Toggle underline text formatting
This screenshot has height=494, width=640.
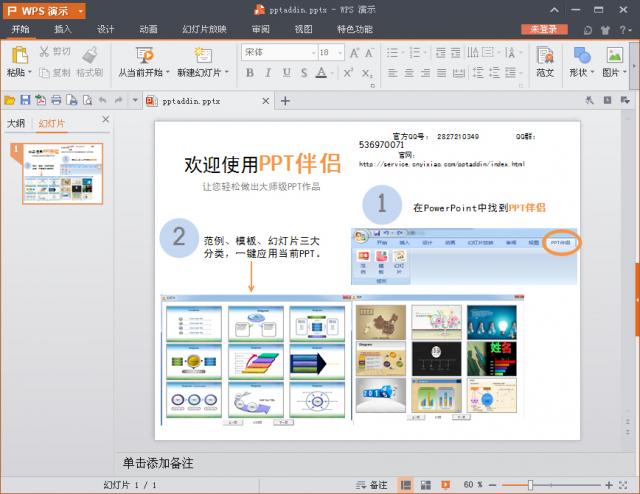(285, 73)
